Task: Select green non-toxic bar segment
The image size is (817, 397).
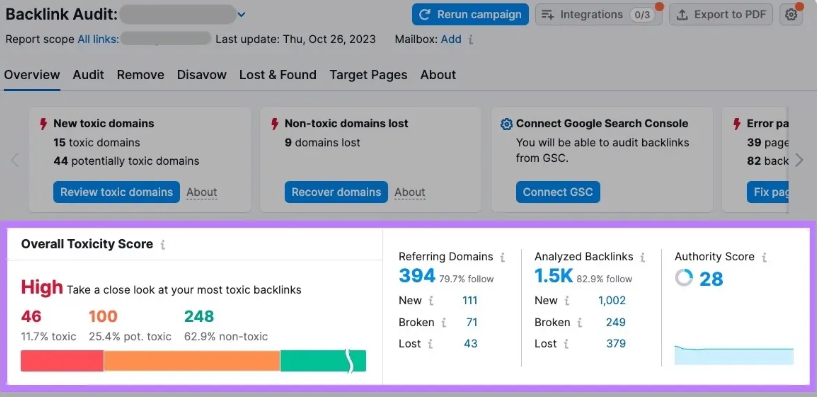Action: [323, 361]
